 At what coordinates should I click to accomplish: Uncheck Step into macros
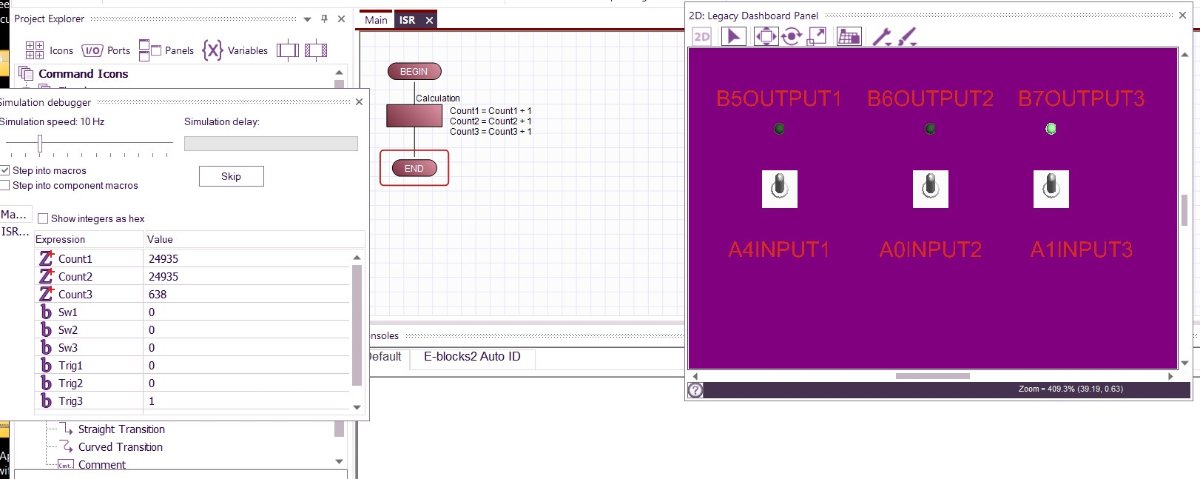tap(5, 171)
